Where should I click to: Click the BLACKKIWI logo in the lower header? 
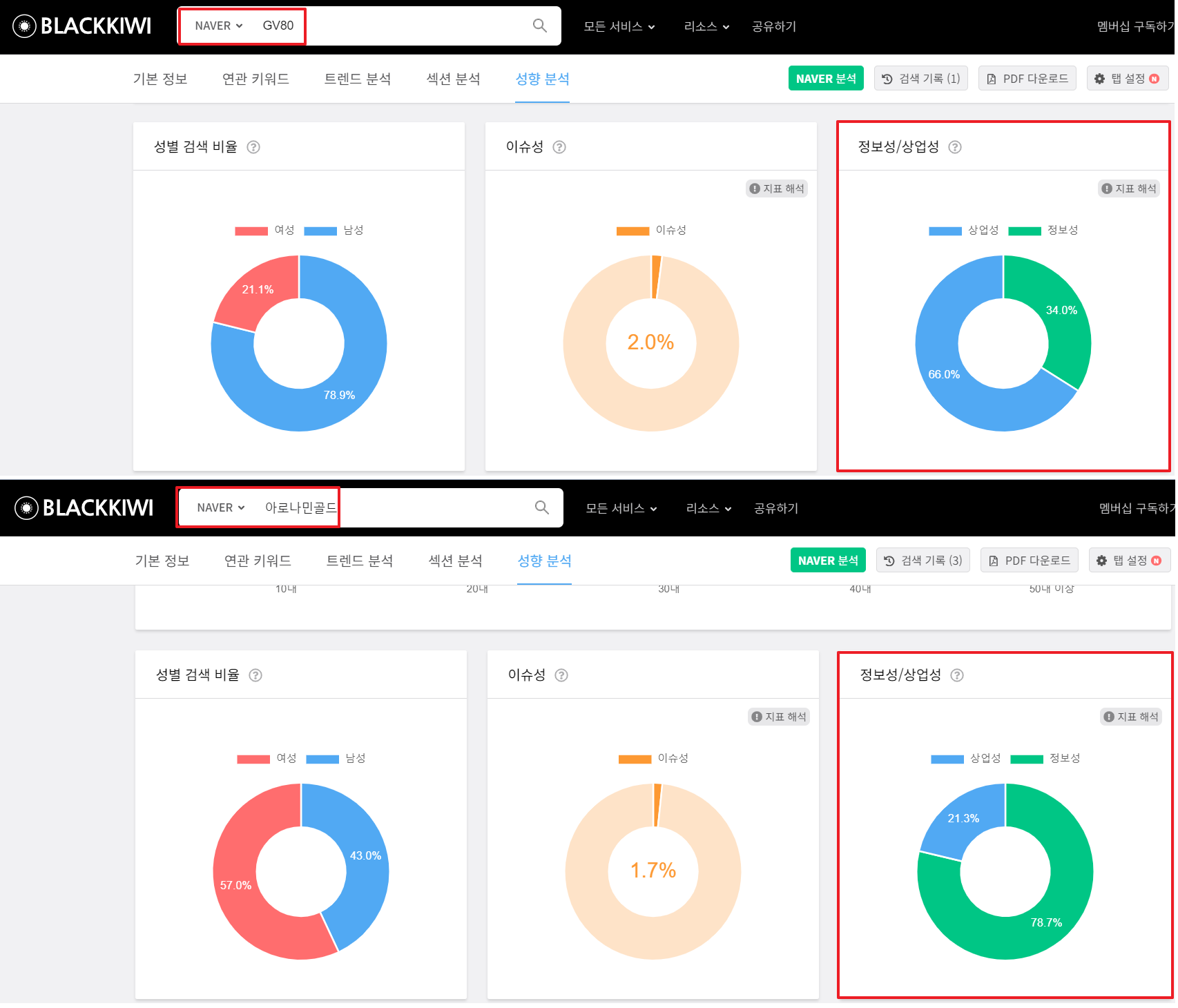click(84, 508)
